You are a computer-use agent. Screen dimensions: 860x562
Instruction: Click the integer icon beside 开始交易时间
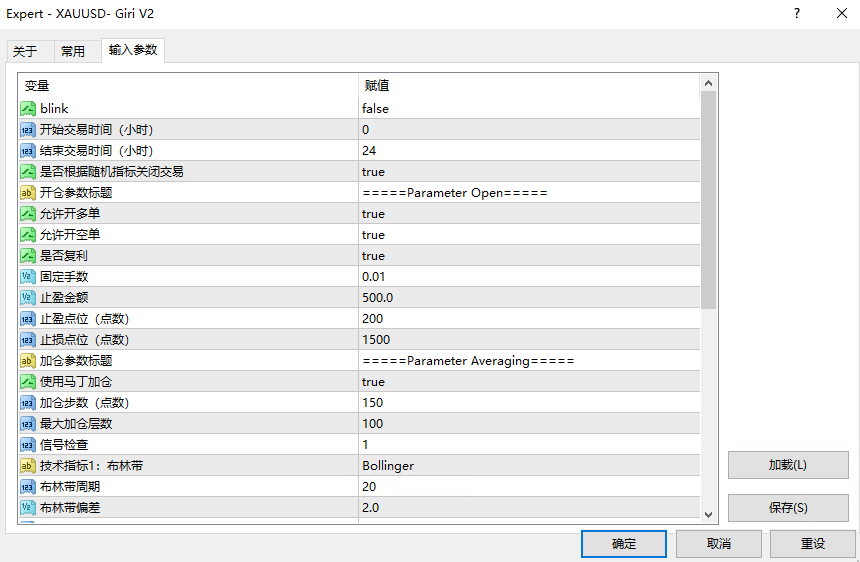point(28,129)
